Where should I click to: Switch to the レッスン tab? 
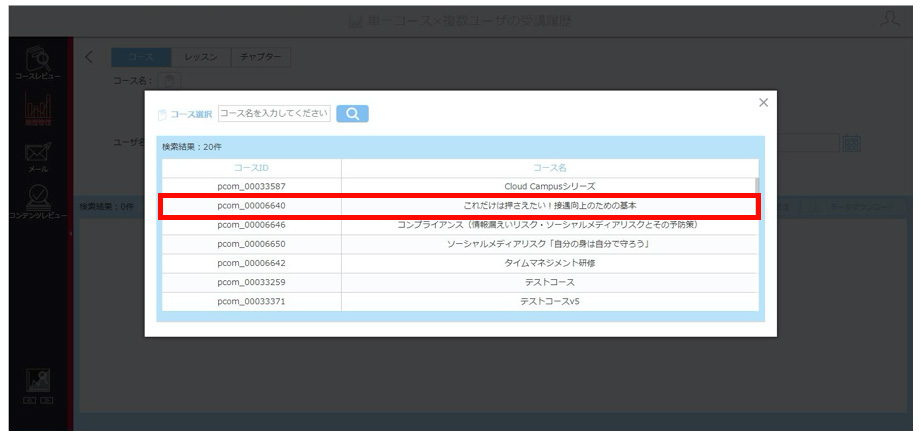201,57
